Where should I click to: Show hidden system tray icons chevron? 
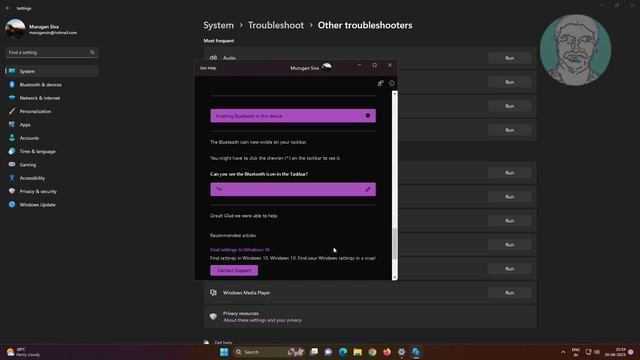[x=563, y=352]
